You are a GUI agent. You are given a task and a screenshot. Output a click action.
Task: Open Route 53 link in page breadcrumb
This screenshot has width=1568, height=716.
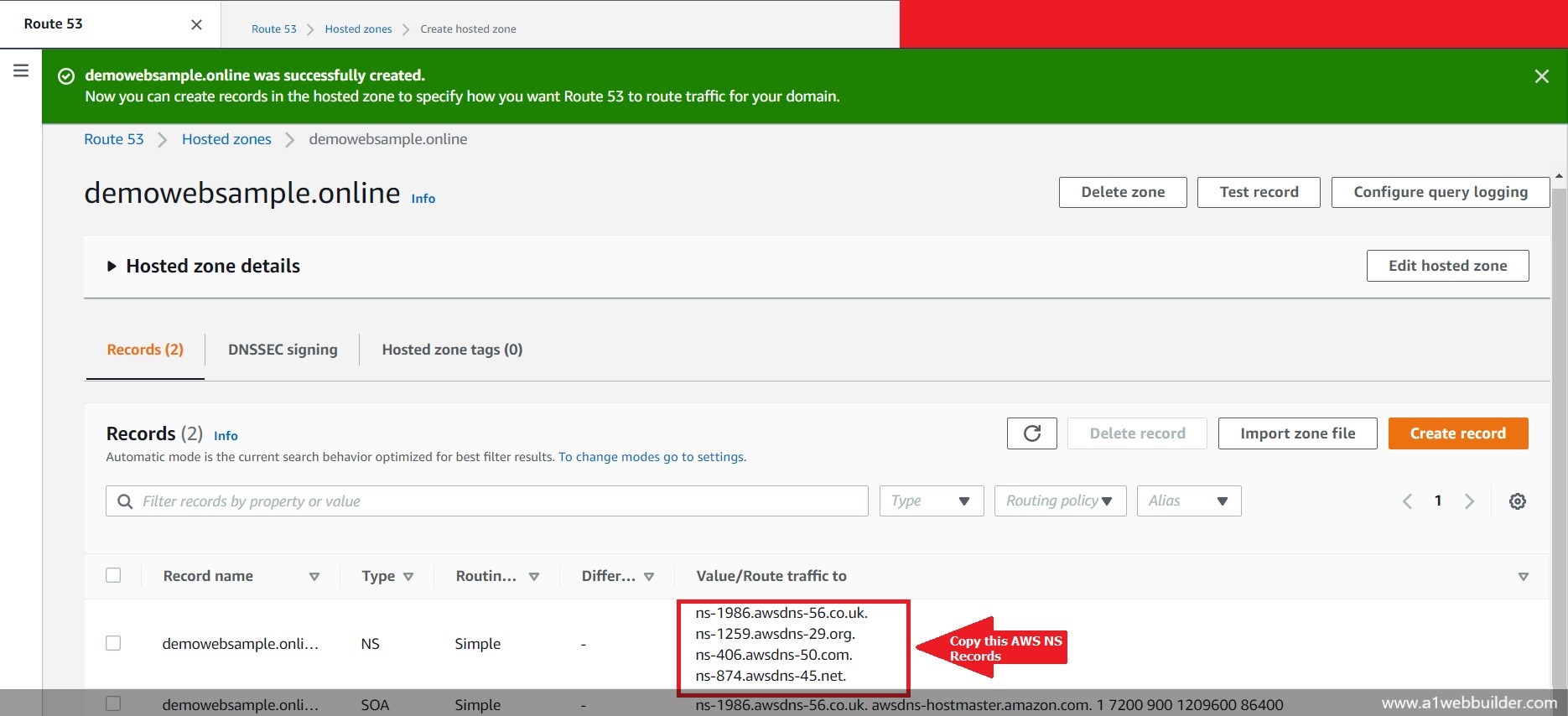pyautogui.click(x=114, y=139)
